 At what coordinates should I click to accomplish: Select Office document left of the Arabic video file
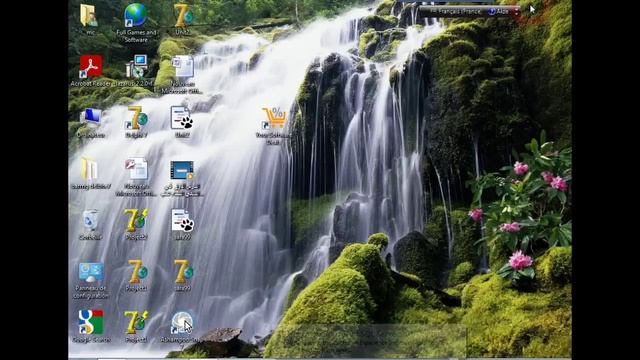point(137,169)
